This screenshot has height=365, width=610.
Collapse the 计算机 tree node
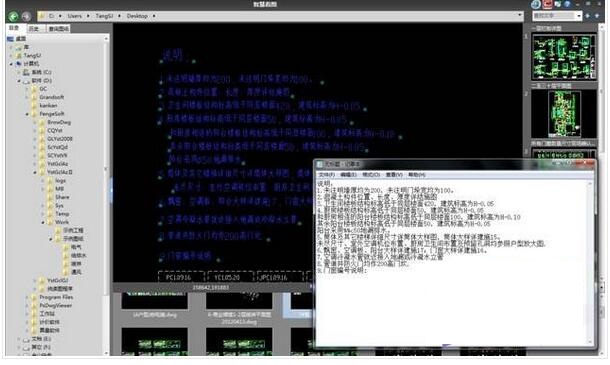(x=11, y=64)
